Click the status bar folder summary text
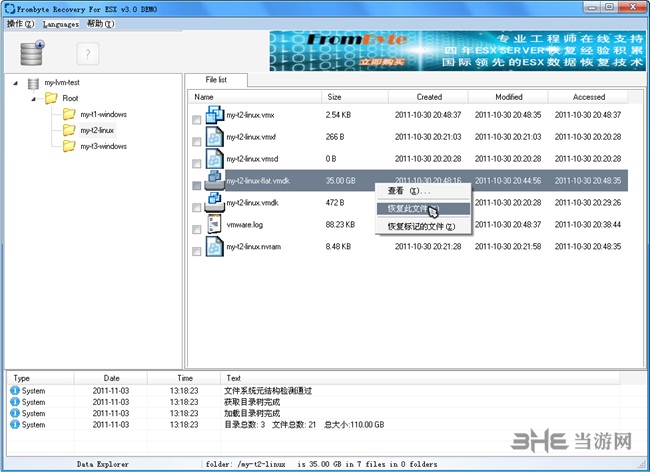The image size is (650, 472). (321, 464)
